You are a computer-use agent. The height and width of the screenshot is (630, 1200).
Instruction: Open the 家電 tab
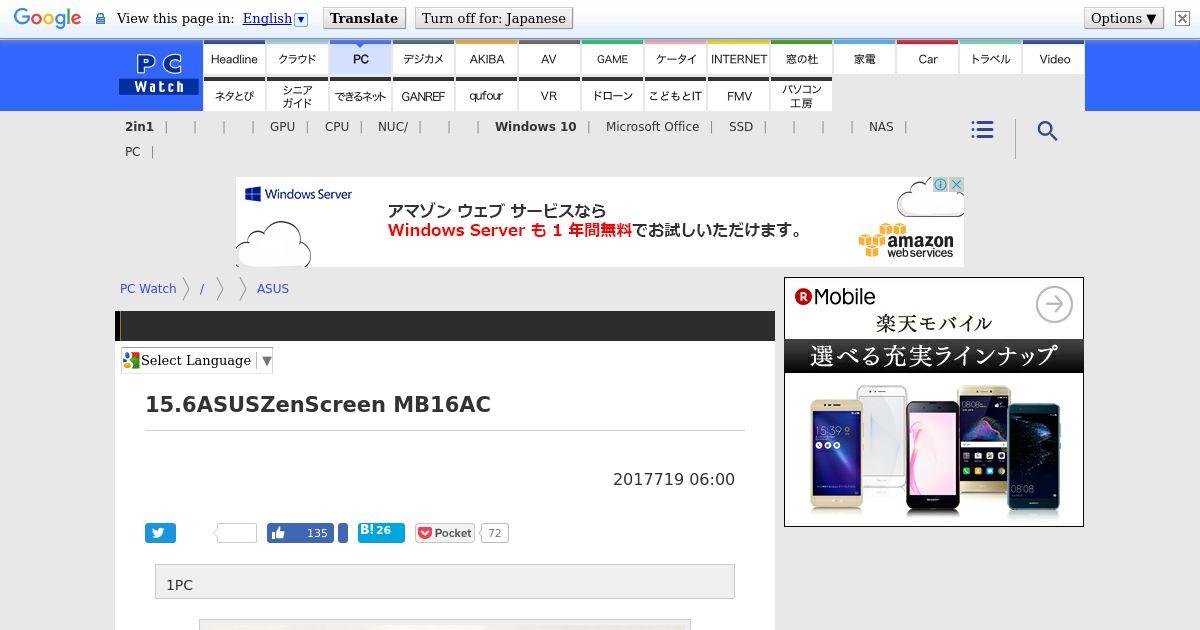tap(864, 59)
